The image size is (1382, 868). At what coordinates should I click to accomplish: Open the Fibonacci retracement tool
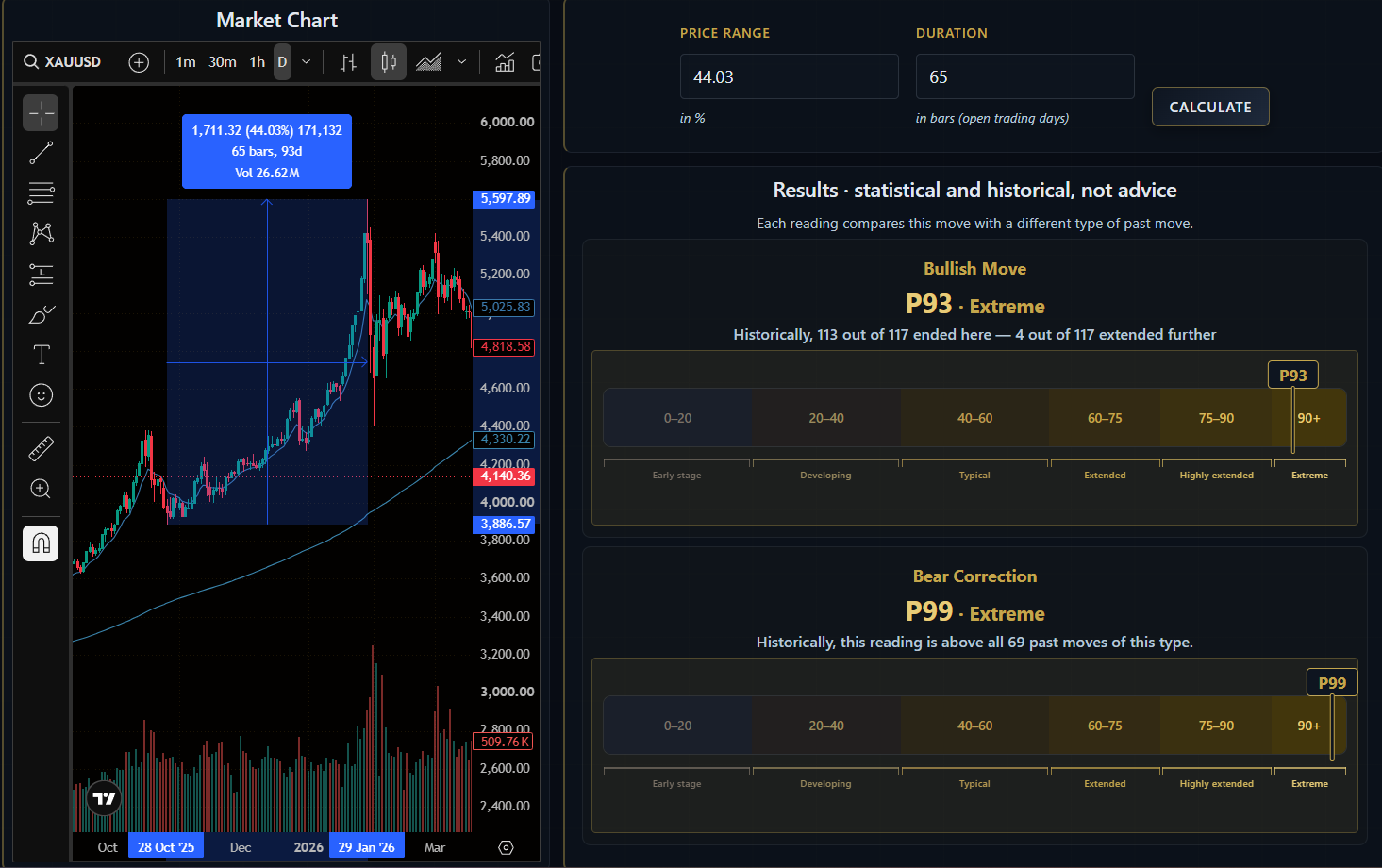[41, 193]
